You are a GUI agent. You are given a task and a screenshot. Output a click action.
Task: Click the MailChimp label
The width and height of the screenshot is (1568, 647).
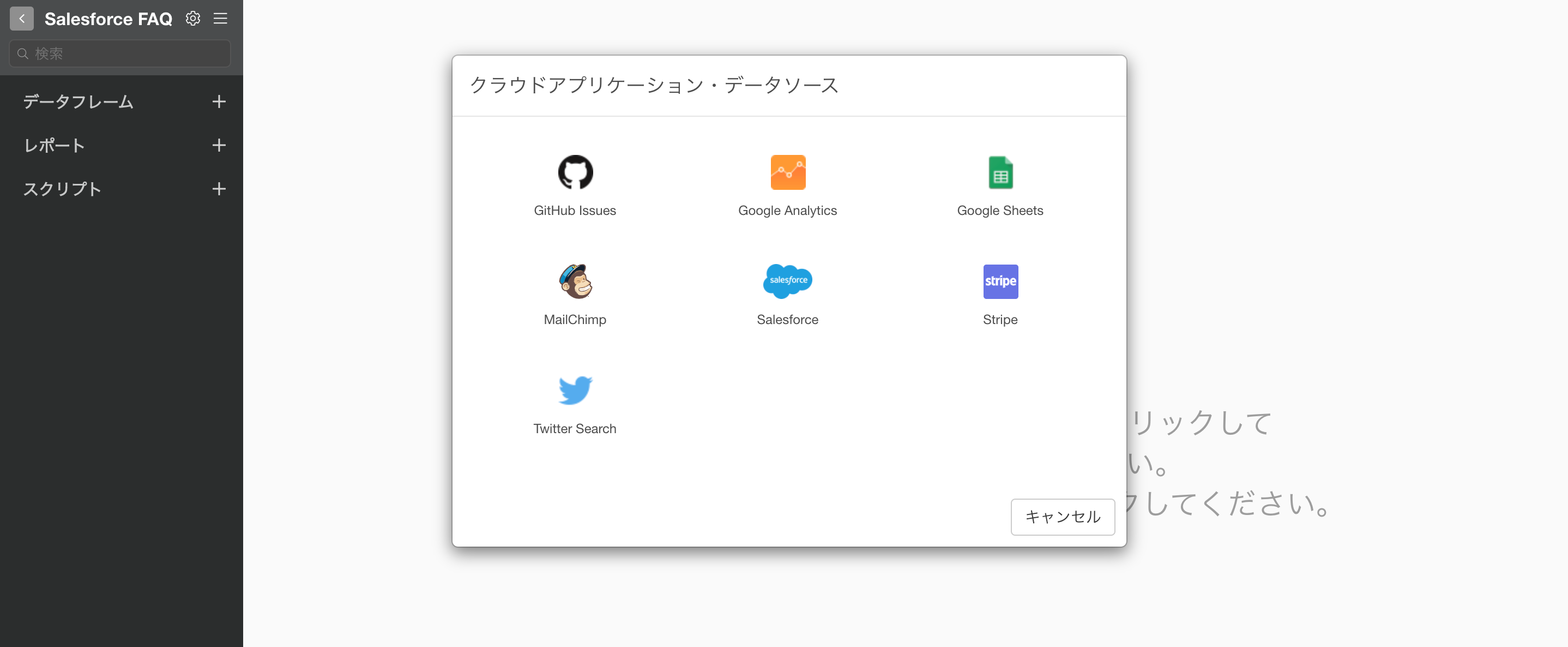tap(575, 320)
